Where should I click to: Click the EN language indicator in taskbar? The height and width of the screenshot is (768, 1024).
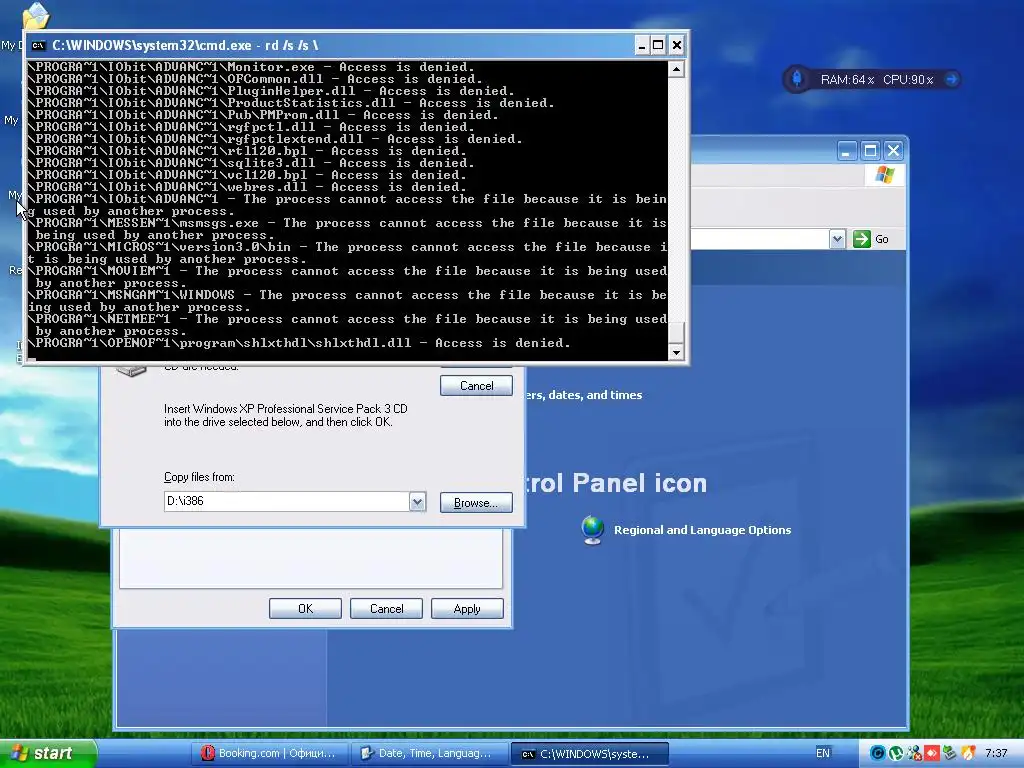coord(823,753)
